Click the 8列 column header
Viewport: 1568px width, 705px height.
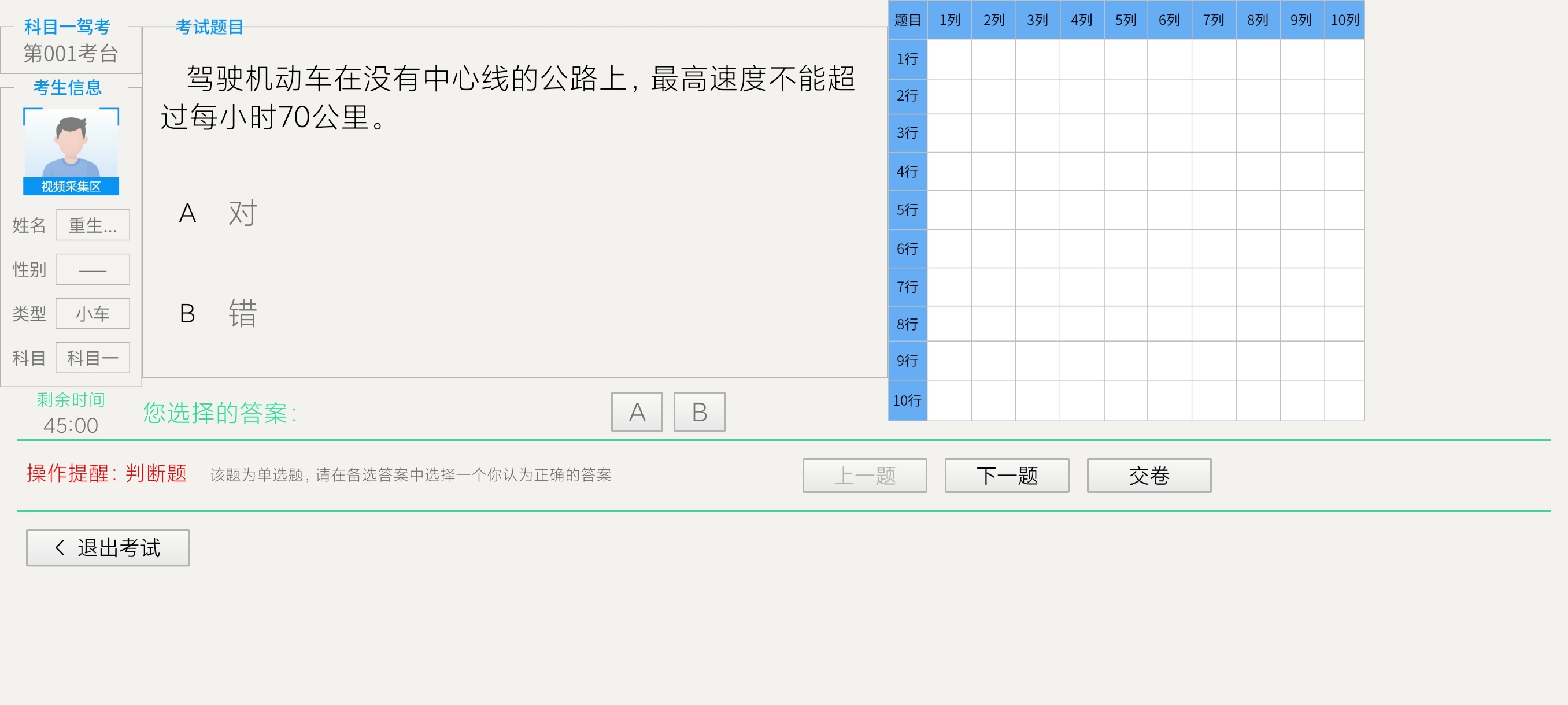tap(1258, 20)
